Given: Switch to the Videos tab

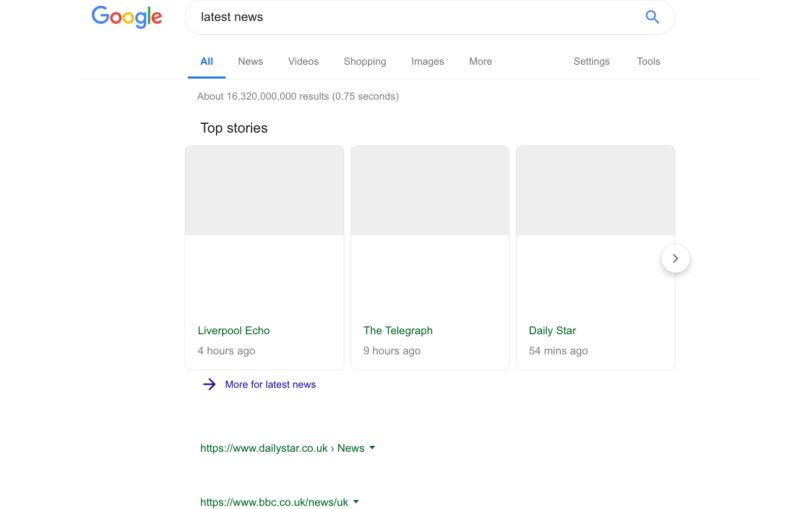Looking at the screenshot, I should pyautogui.click(x=303, y=61).
